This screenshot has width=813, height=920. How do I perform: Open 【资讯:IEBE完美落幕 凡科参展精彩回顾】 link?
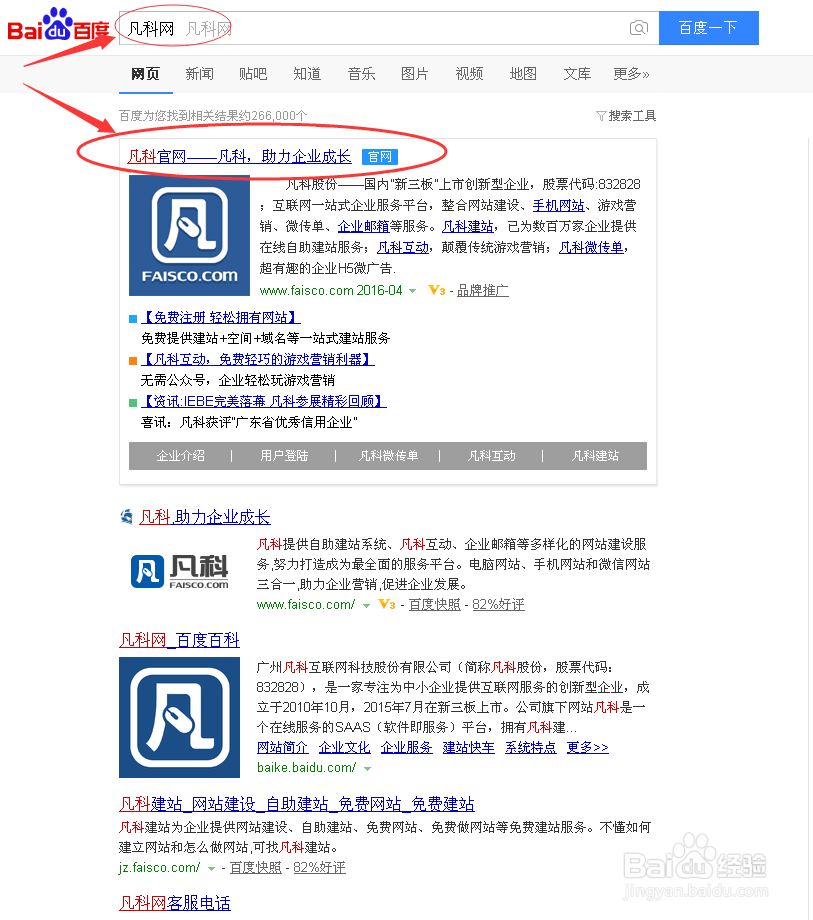pyautogui.click(x=263, y=401)
